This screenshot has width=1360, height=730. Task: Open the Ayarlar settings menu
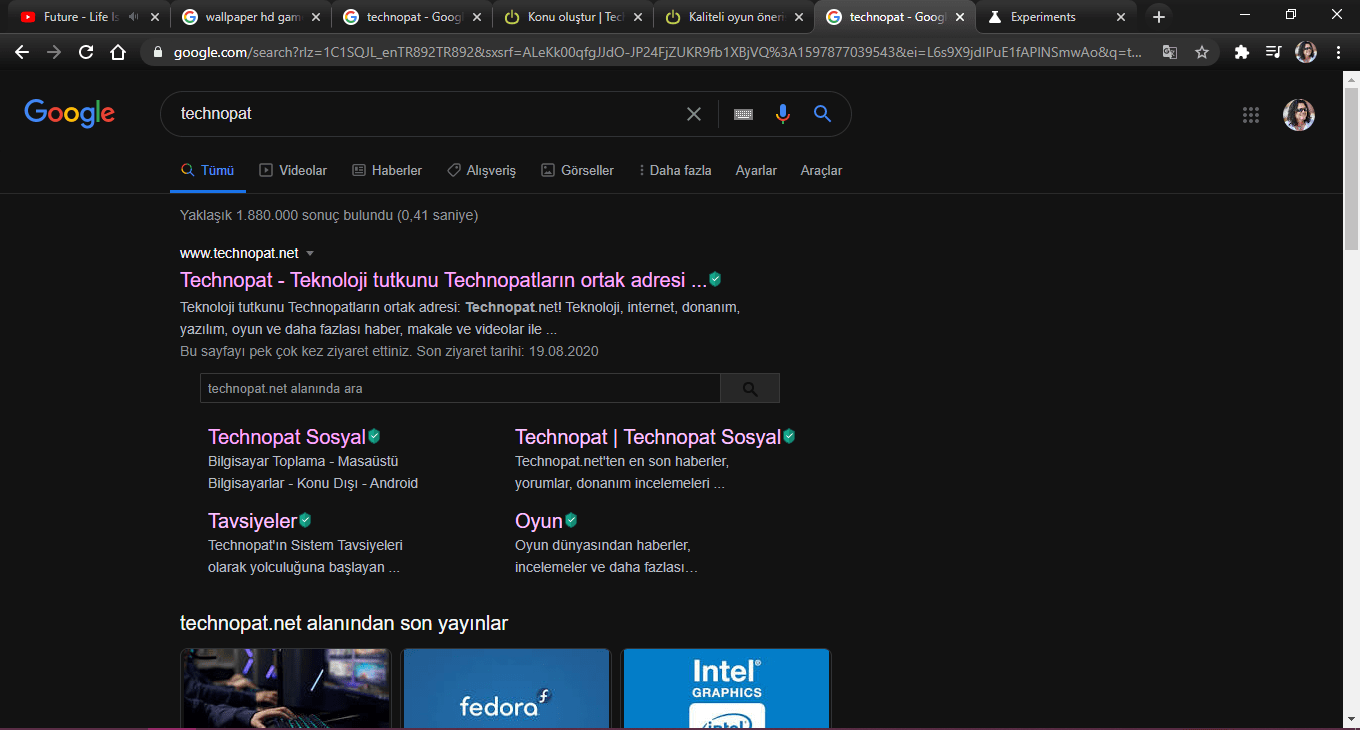pyautogui.click(x=756, y=171)
